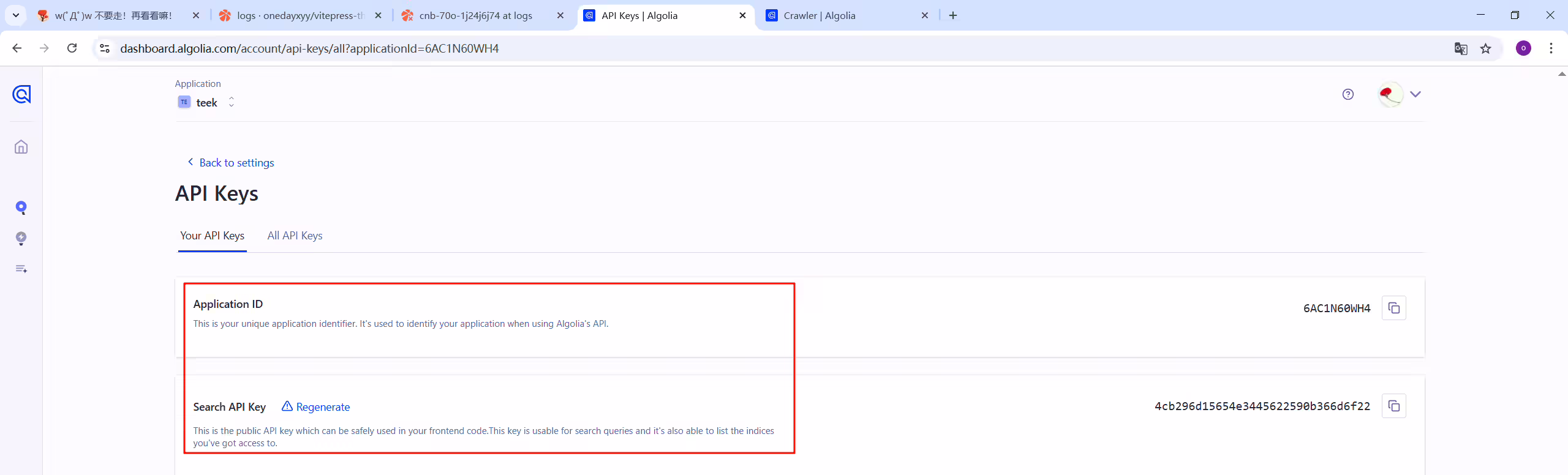Reload the page with refresh button

[x=72, y=48]
